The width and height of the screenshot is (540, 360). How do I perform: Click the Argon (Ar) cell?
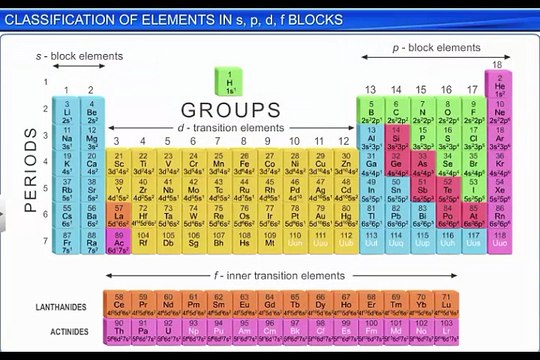pyautogui.click(x=499, y=138)
